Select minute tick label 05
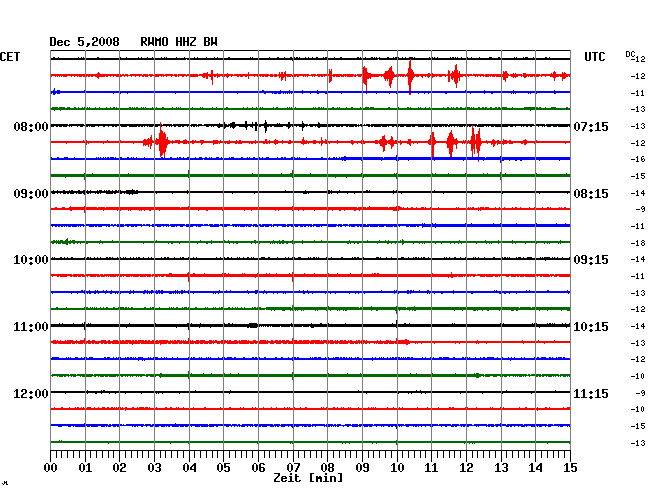 (x=223, y=468)
